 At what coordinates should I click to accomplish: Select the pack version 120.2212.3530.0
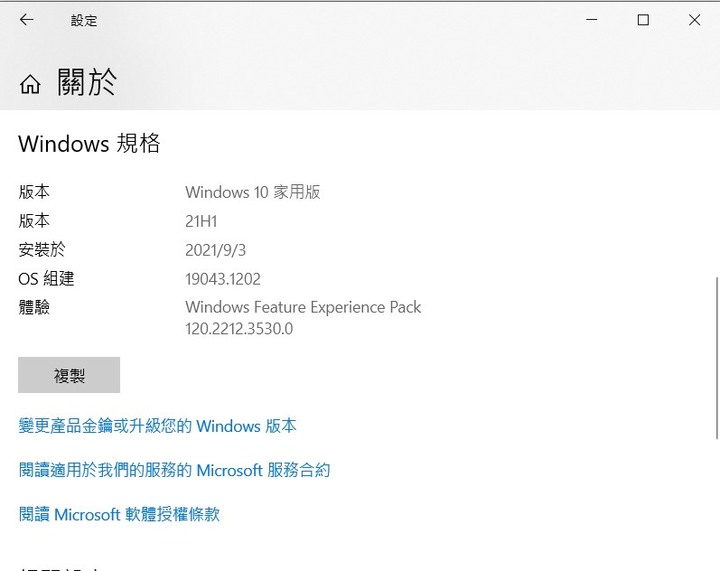coord(239,329)
